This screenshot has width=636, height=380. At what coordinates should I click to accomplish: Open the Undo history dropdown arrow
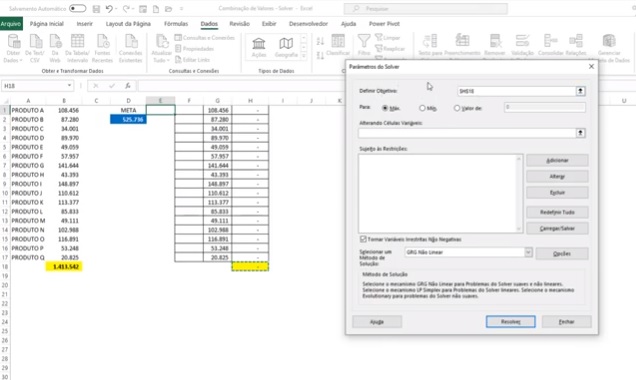[116, 9]
